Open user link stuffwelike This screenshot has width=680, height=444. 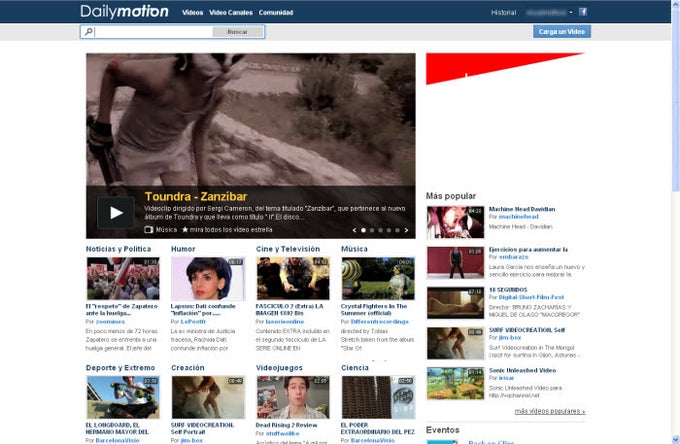tap(282, 433)
